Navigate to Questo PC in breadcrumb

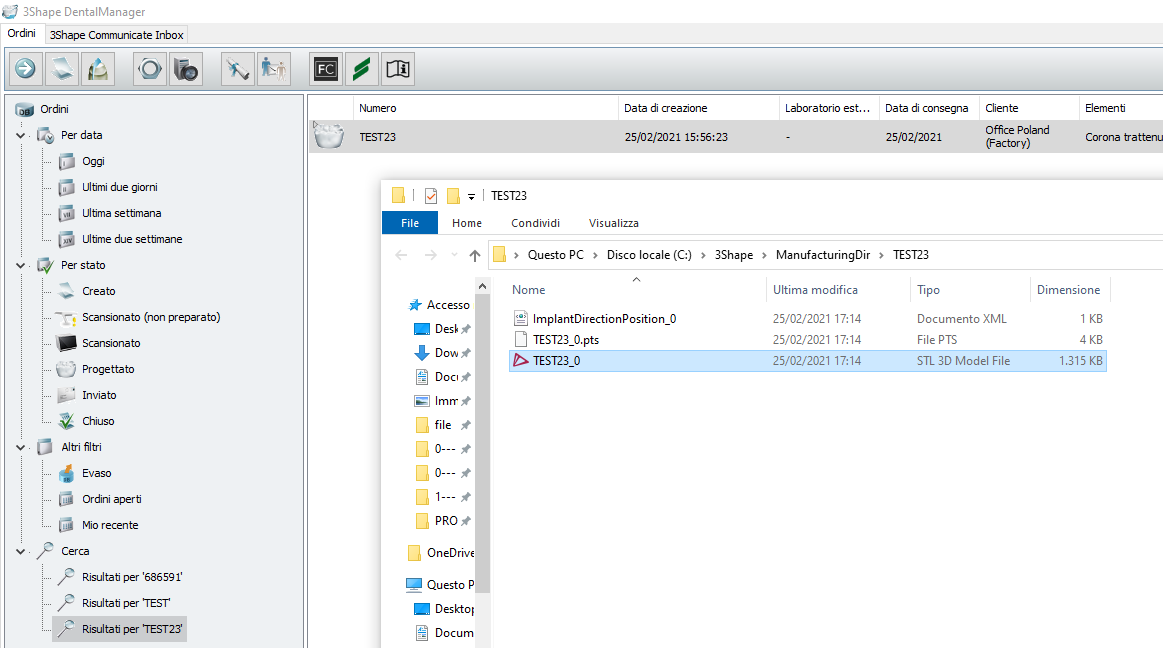click(556, 255)
